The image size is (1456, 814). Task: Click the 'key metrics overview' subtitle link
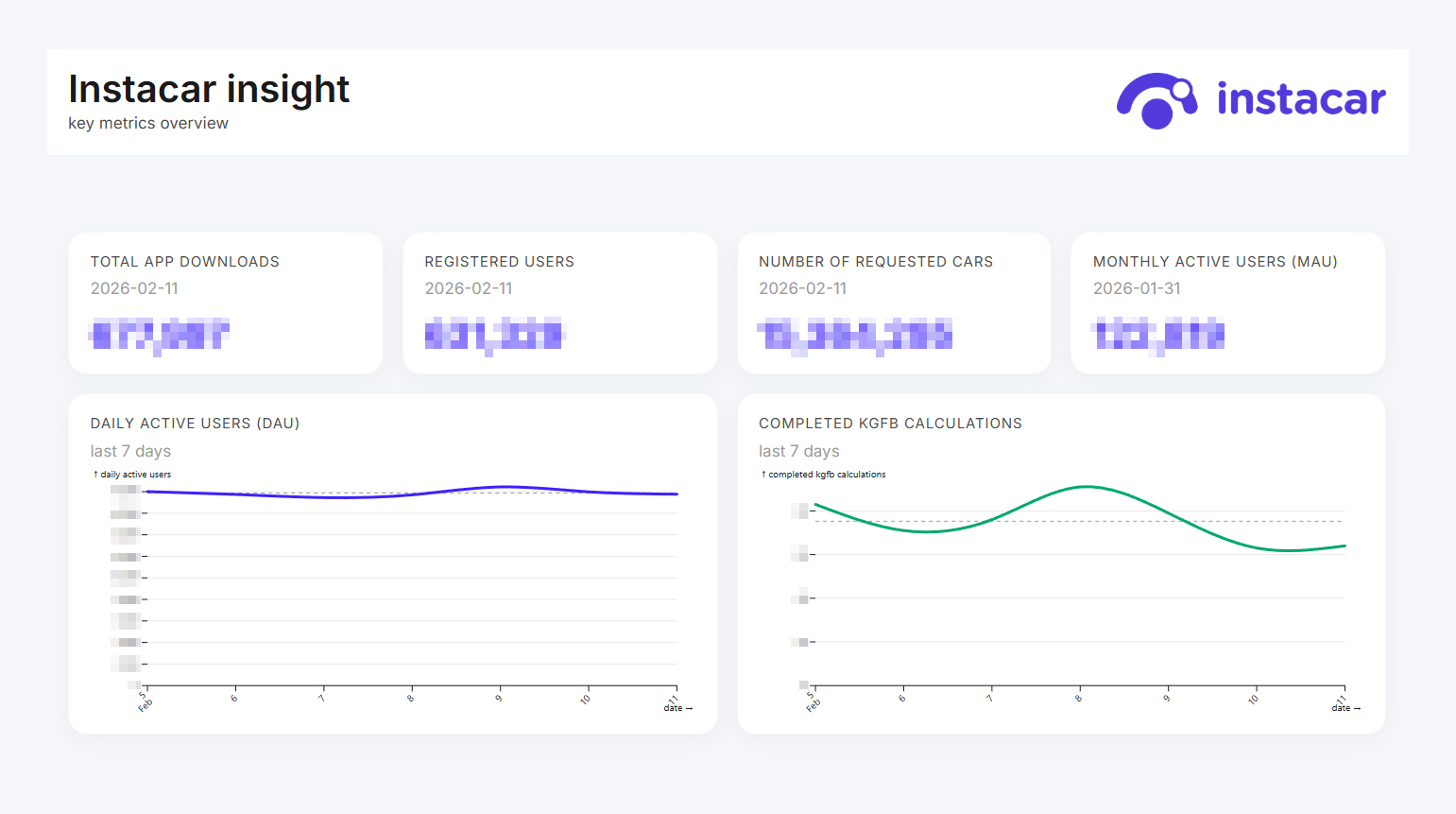pyautogui.click(x=147, y=123)
